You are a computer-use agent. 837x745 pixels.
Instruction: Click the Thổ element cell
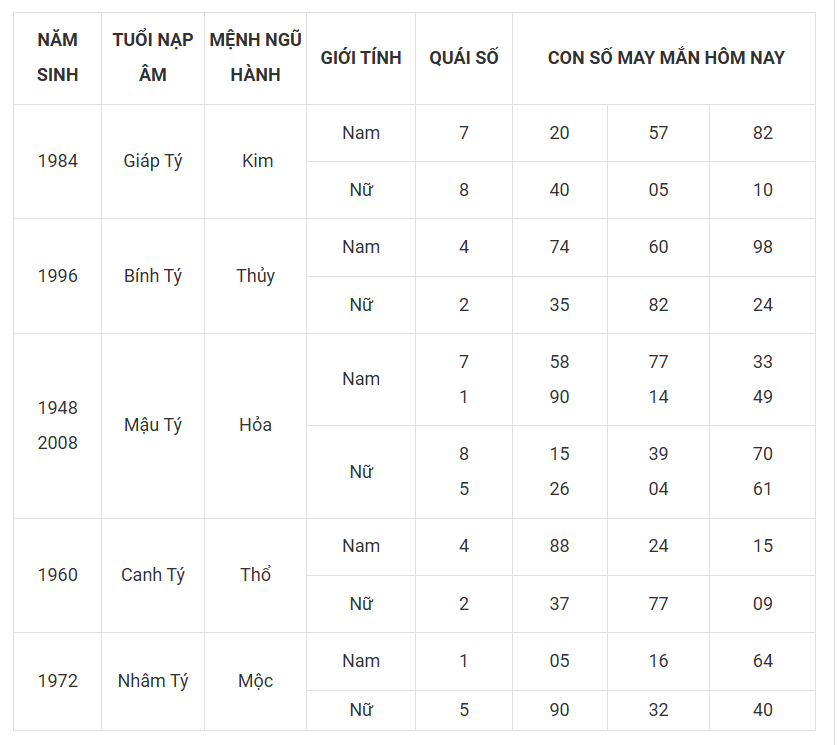tap(255, 575)
